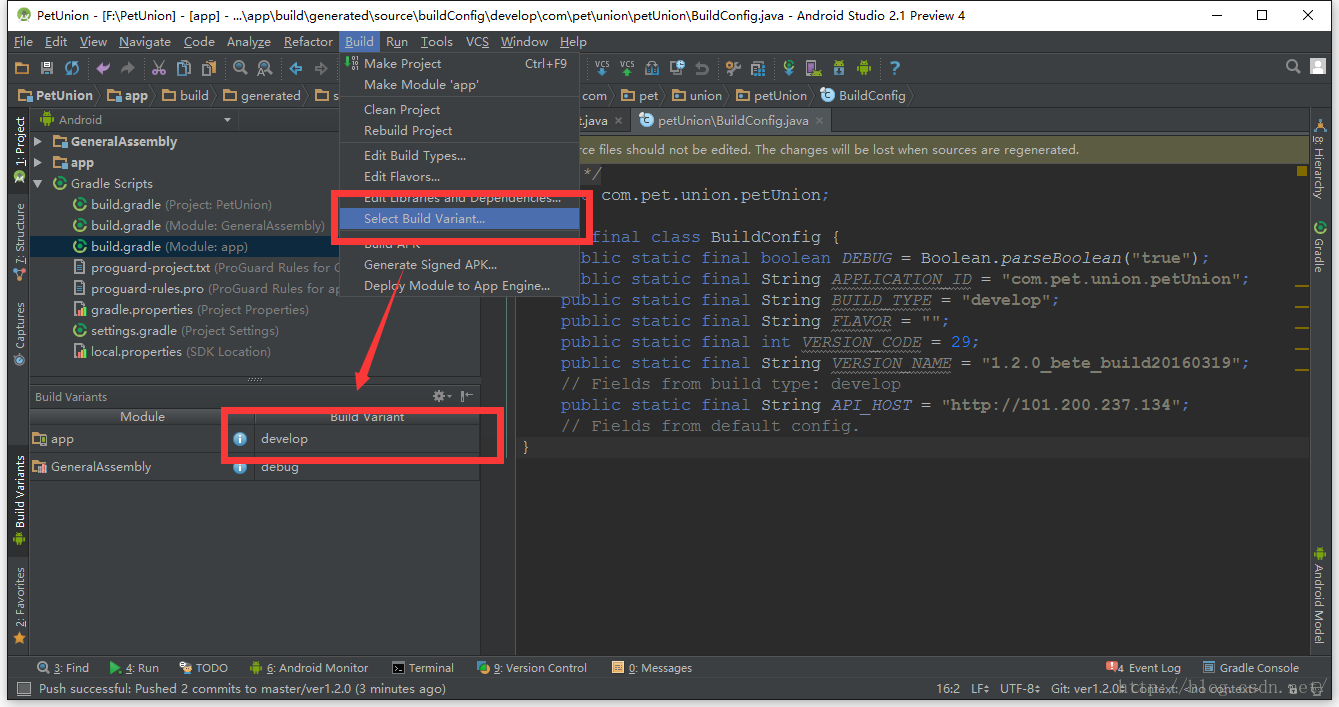The image size is (1339, 707).
Task: Choose Rebuild Project menu item
Action: [x=459, y=131]
